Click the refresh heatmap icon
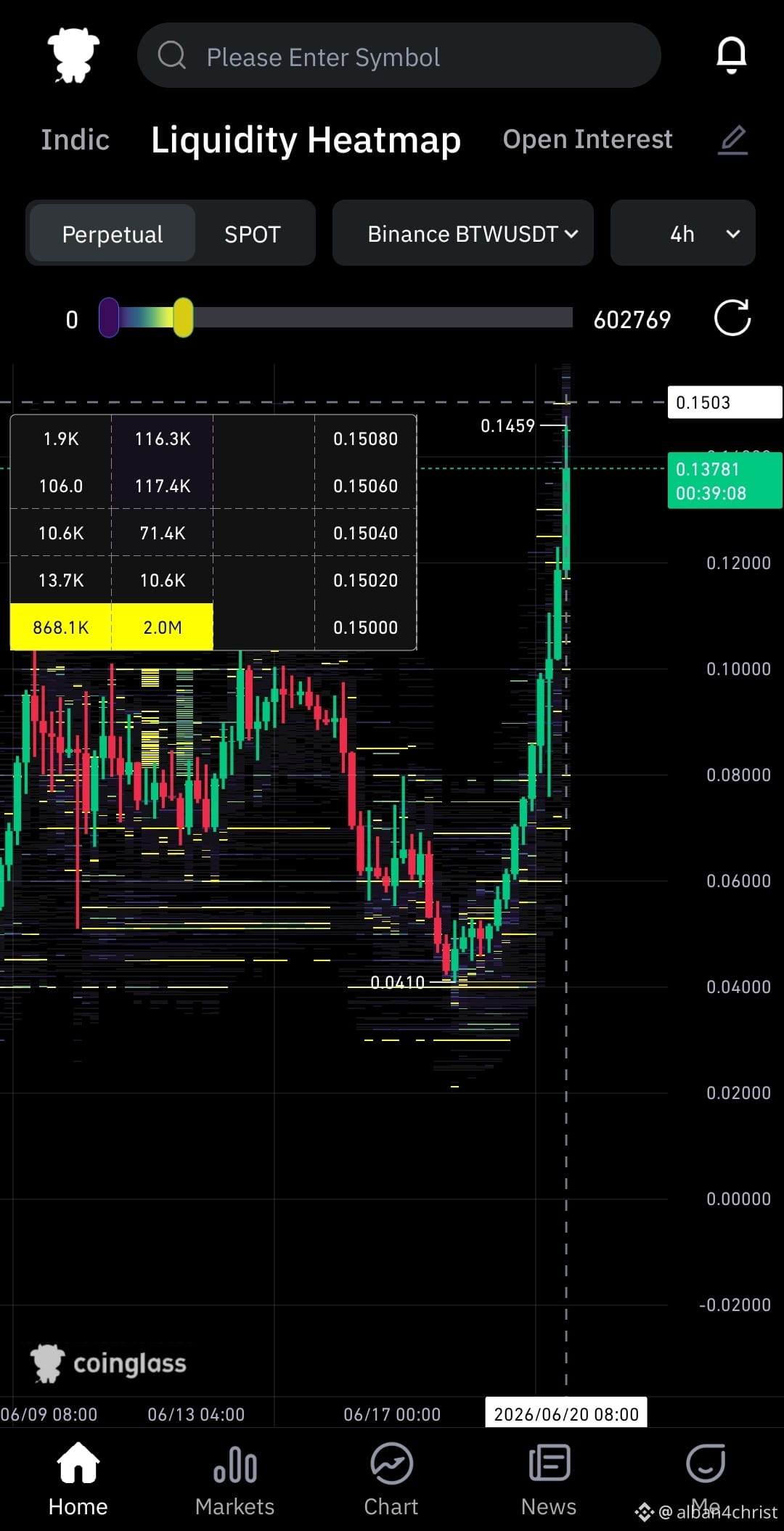This screenshot has height=1531, width=784. [732, 318]
